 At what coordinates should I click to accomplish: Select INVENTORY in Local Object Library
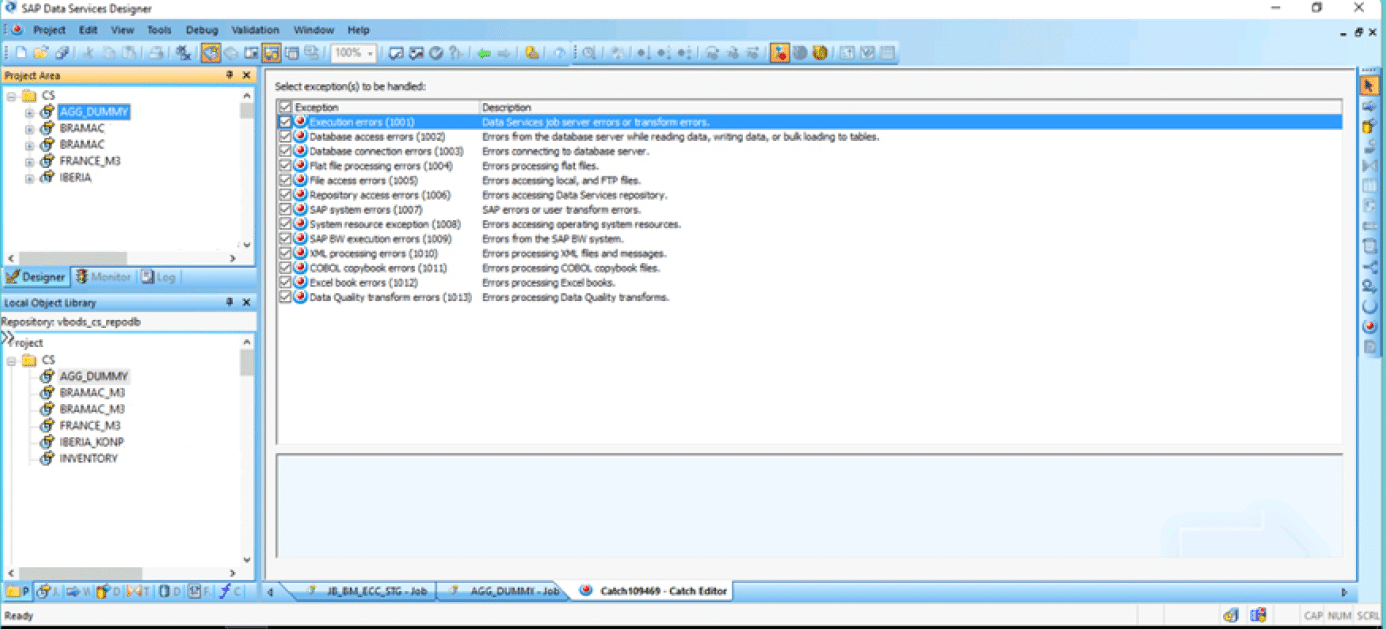pos(88,458)
